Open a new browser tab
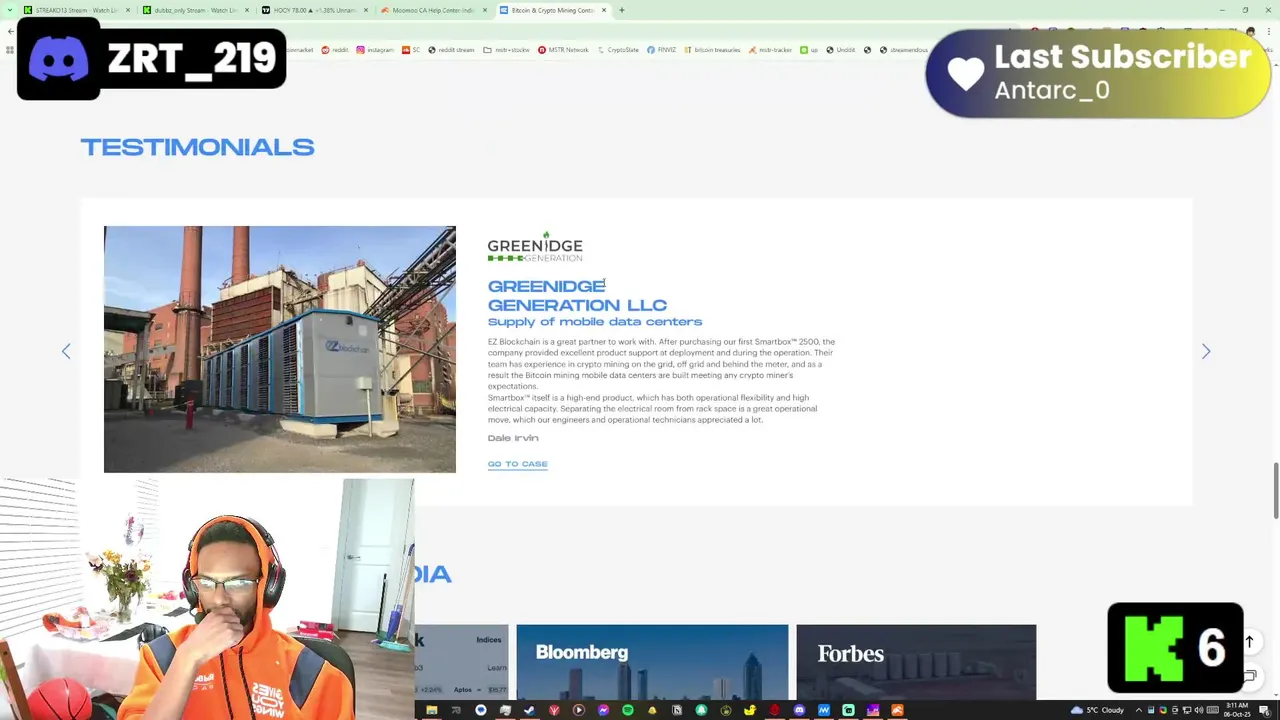This screenshot has width=1280, height=720. 622,10
